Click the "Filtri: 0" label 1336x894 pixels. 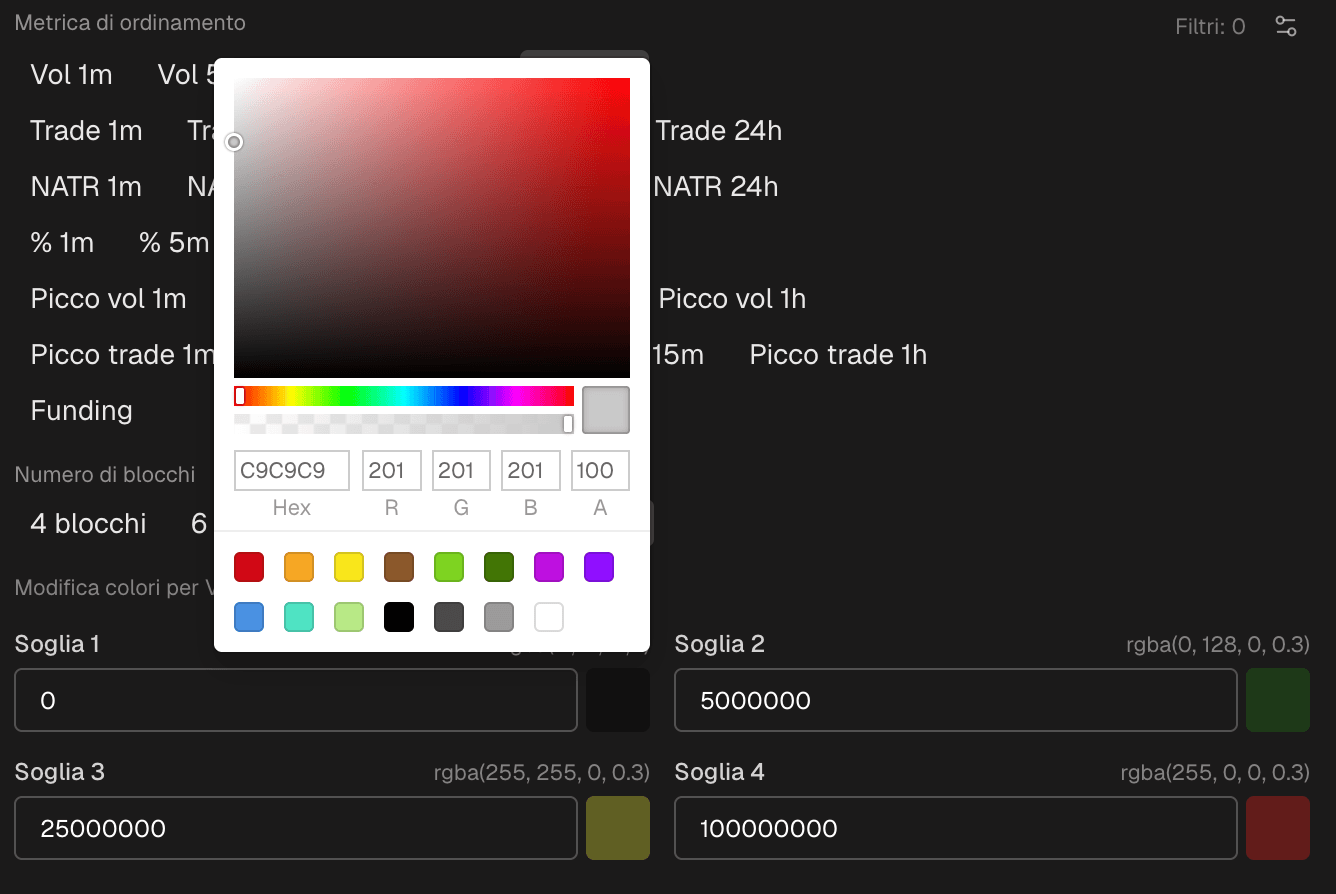[x=1210, y=27]
